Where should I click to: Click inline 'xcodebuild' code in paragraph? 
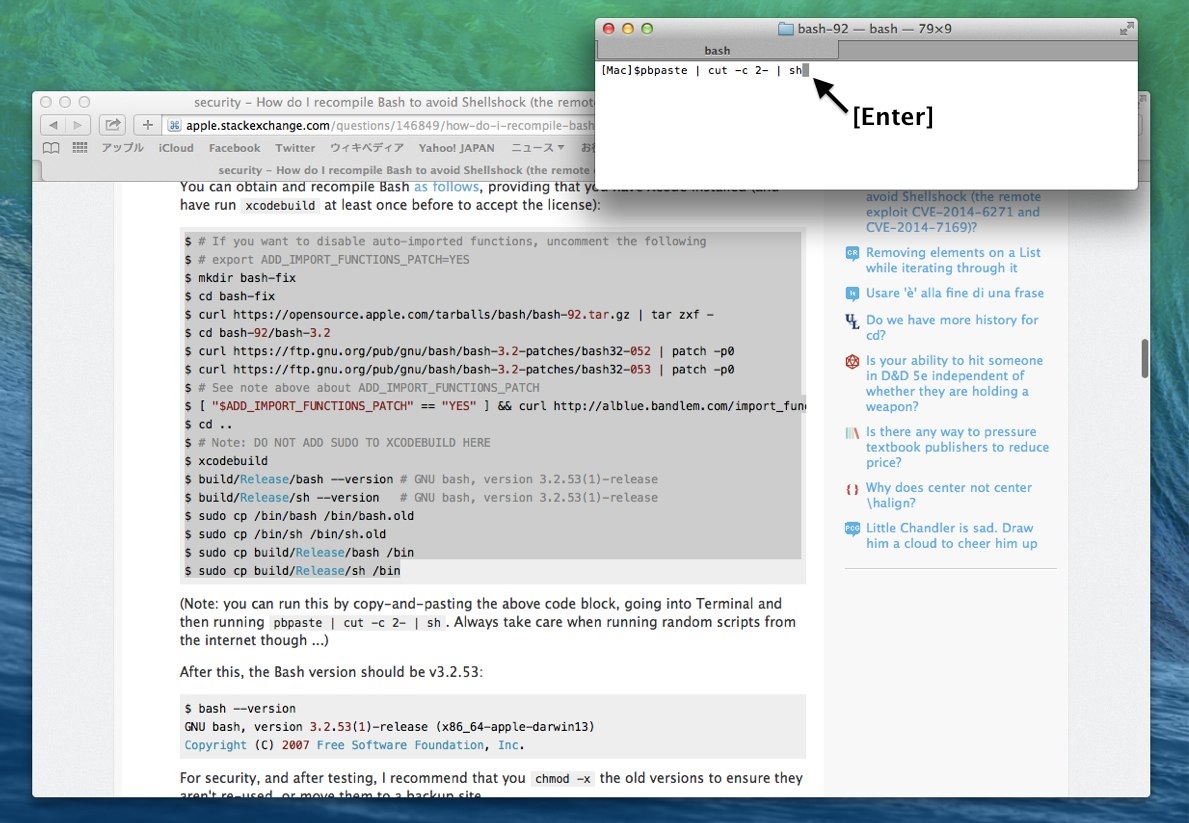point(280,206)
